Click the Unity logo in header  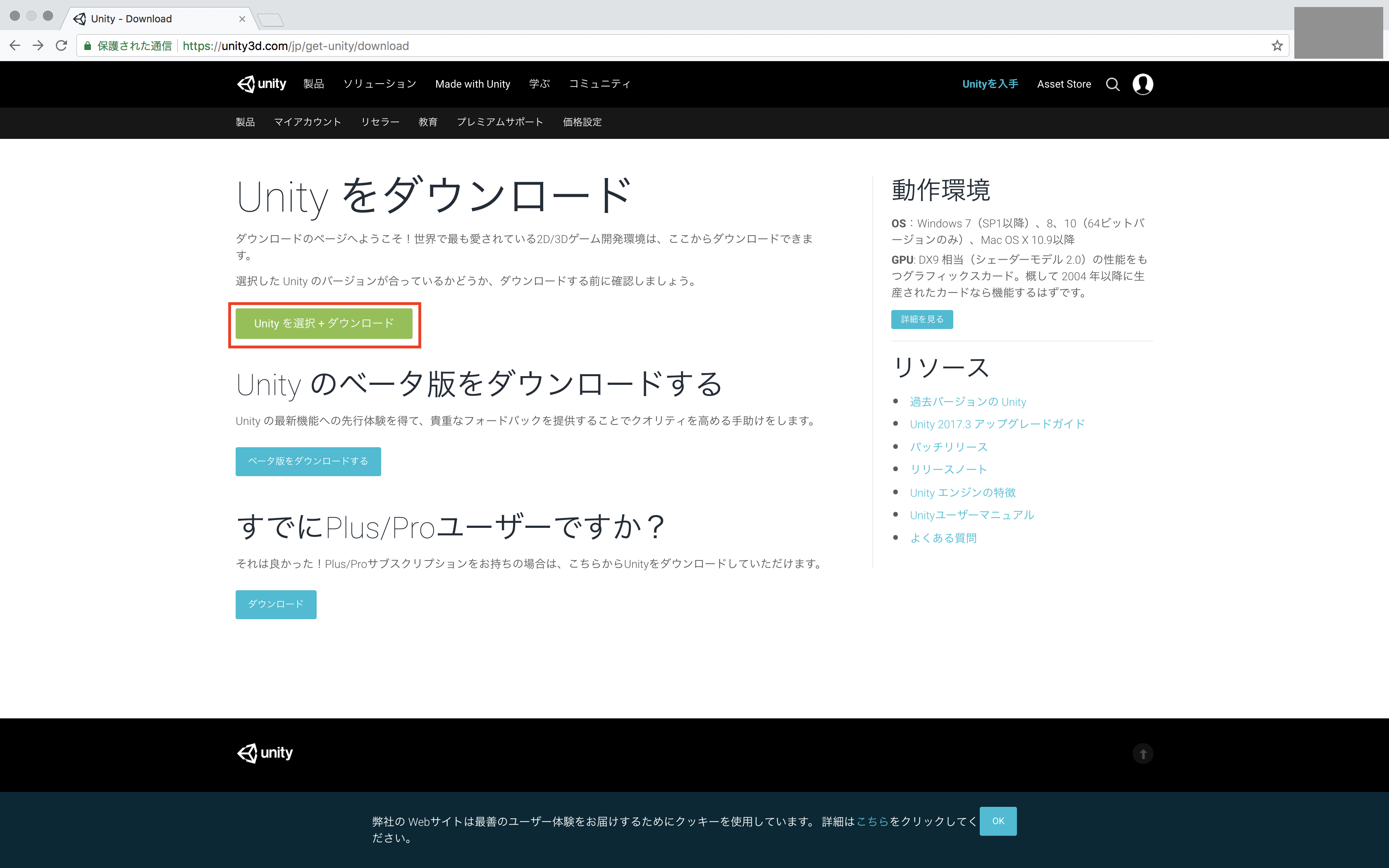(x=262, y=84)
